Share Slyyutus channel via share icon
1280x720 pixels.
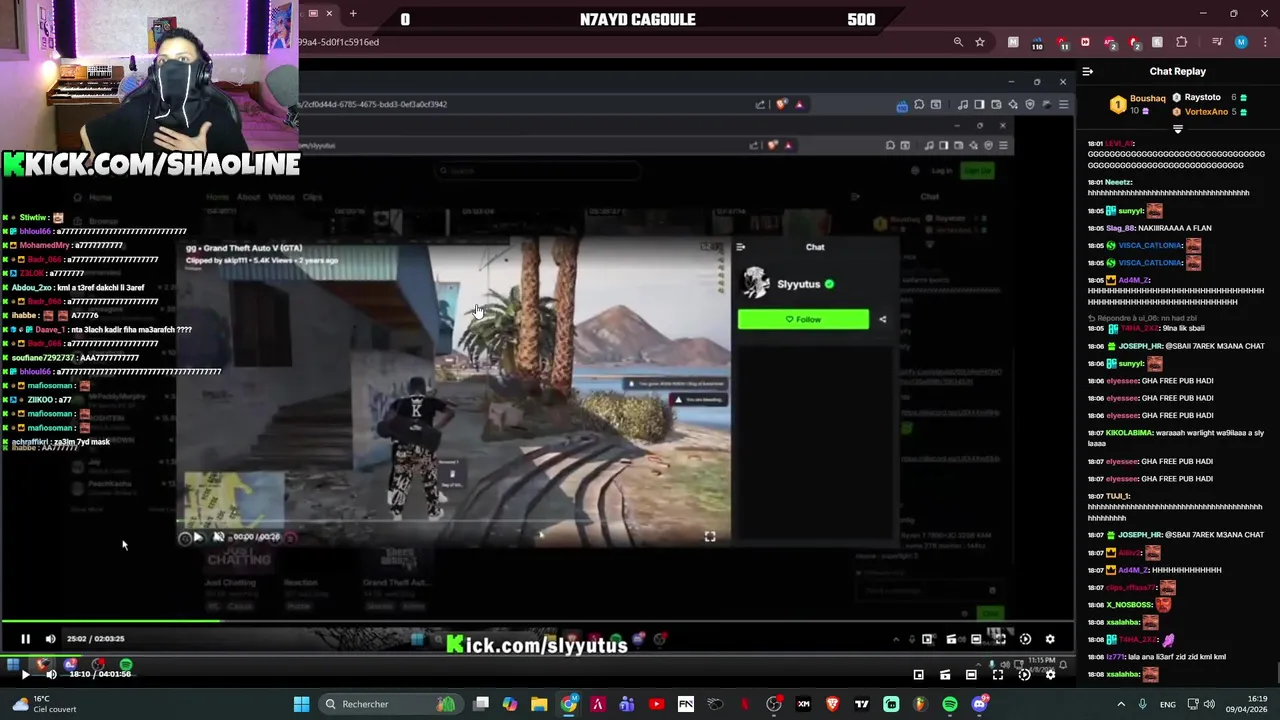(x=882, y=319)
